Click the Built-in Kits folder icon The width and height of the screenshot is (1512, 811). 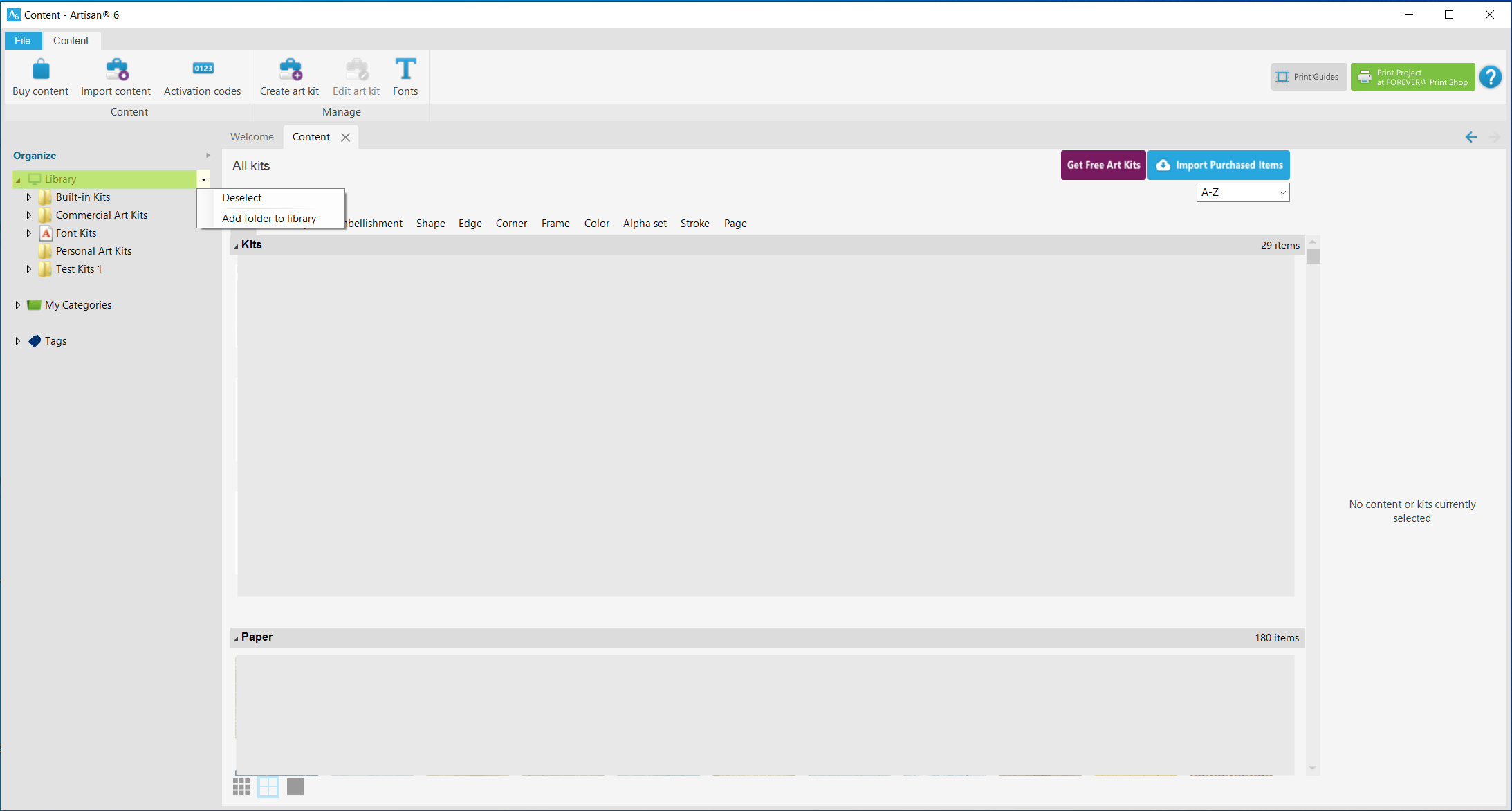tap(46, 197)
